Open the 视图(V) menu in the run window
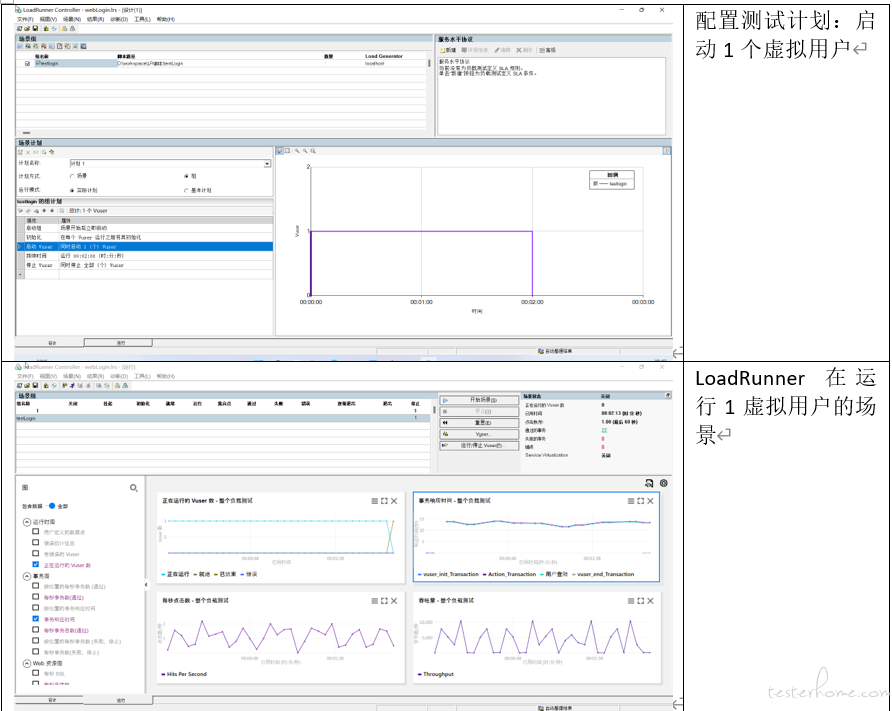Image resolution: width=892 pixels, height=711 pixels. (x=48, y=377)
